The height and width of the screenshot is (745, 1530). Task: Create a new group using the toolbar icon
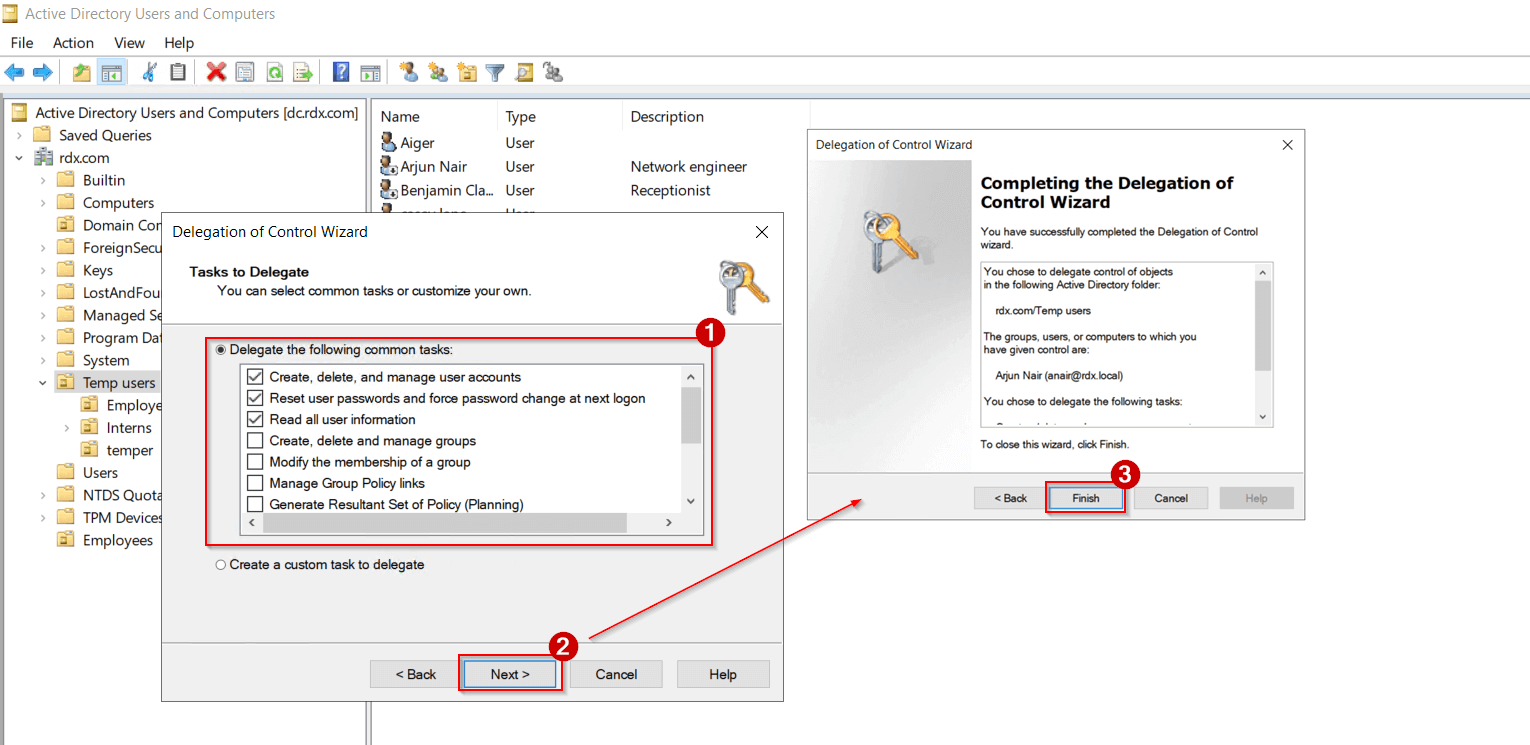[x=436, y=71]
